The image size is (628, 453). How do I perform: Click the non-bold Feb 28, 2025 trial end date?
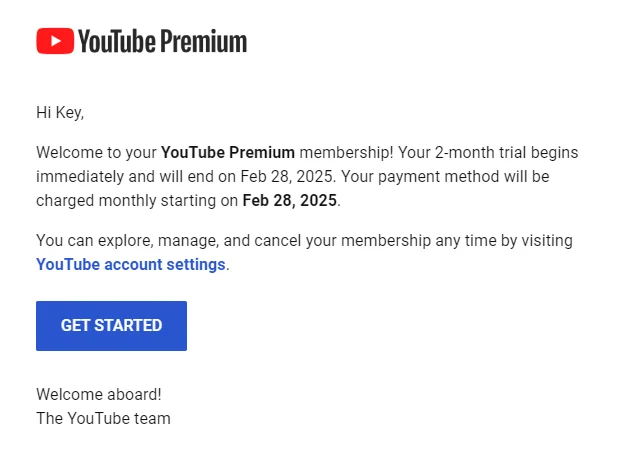coord(286,177)
